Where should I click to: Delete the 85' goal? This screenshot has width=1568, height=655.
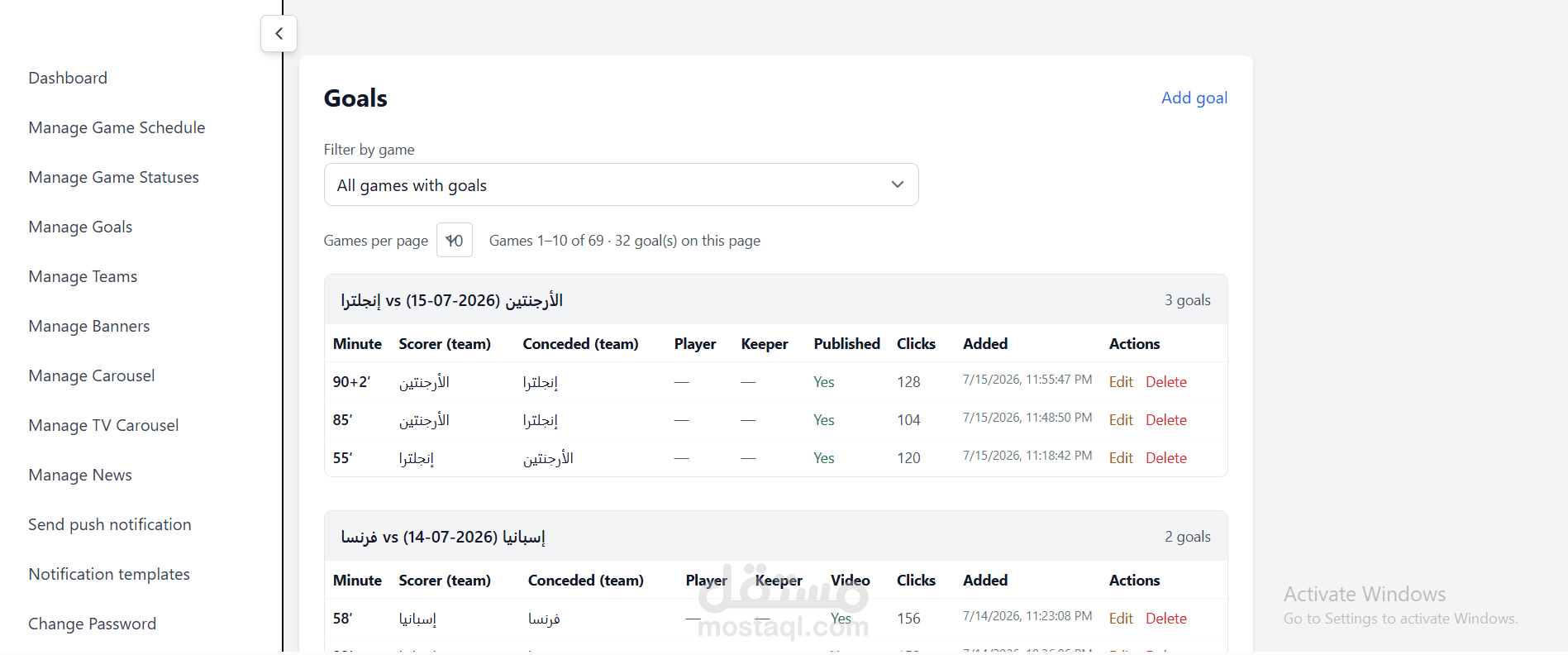click(x=1166, y=420)
